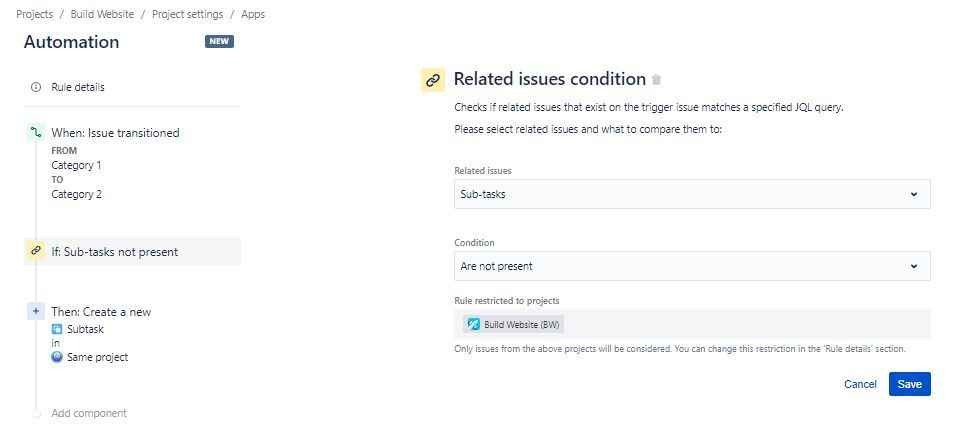954x432 pixels.
Task: Click the Projects breadcrumb link
Action: tap(34, 15)
